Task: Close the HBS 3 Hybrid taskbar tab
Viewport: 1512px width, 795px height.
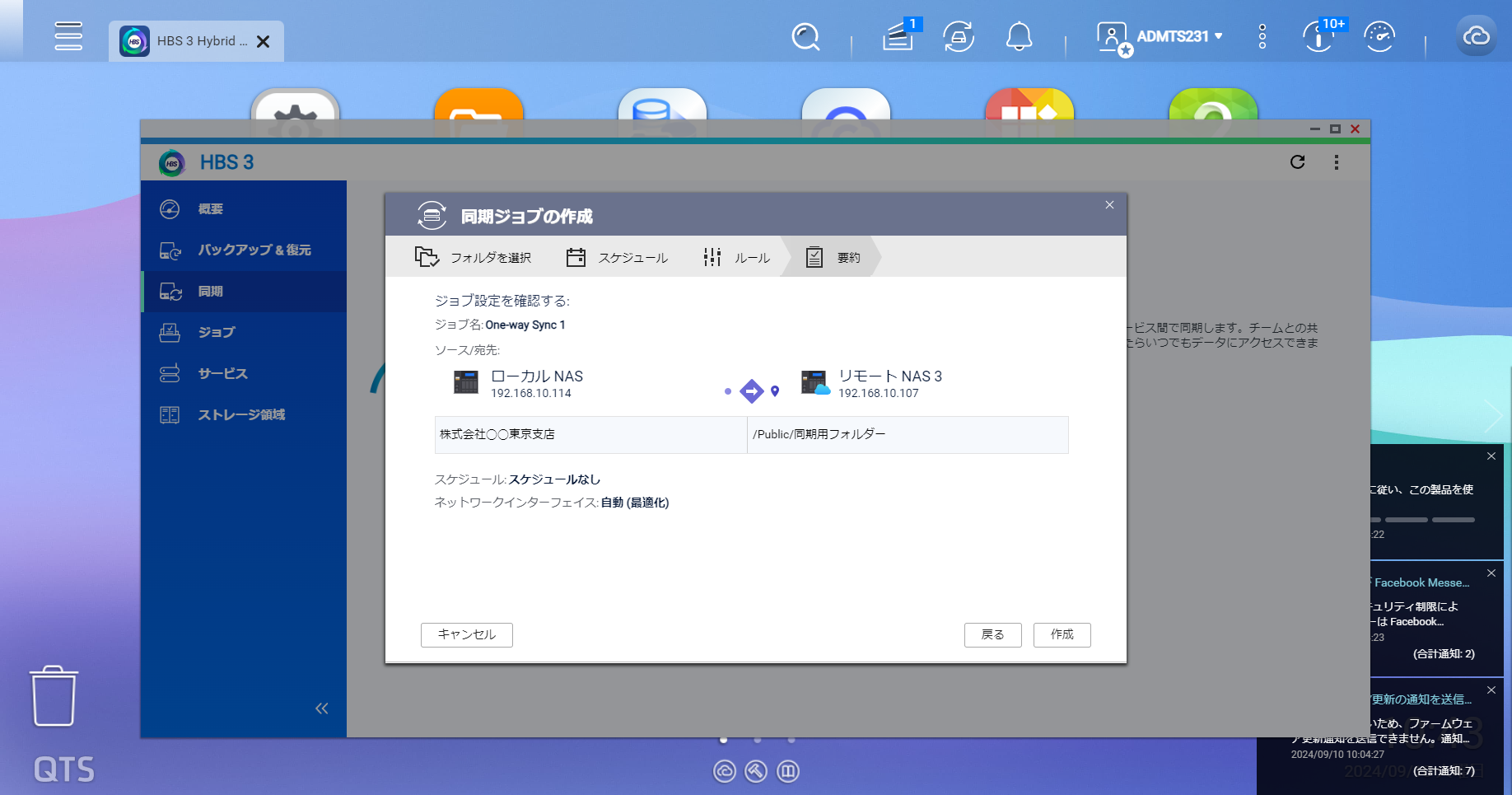Action: (x=264, y=41)
